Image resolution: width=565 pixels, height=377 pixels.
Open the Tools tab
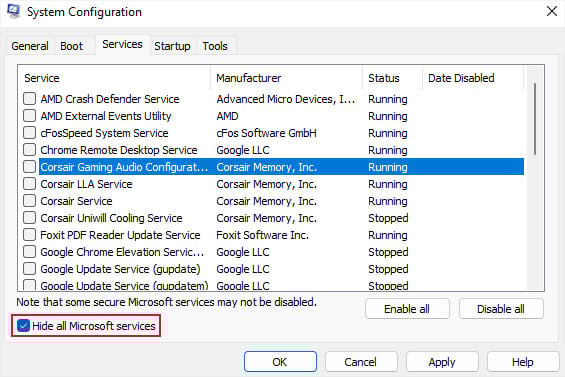[x=215, y=46]
